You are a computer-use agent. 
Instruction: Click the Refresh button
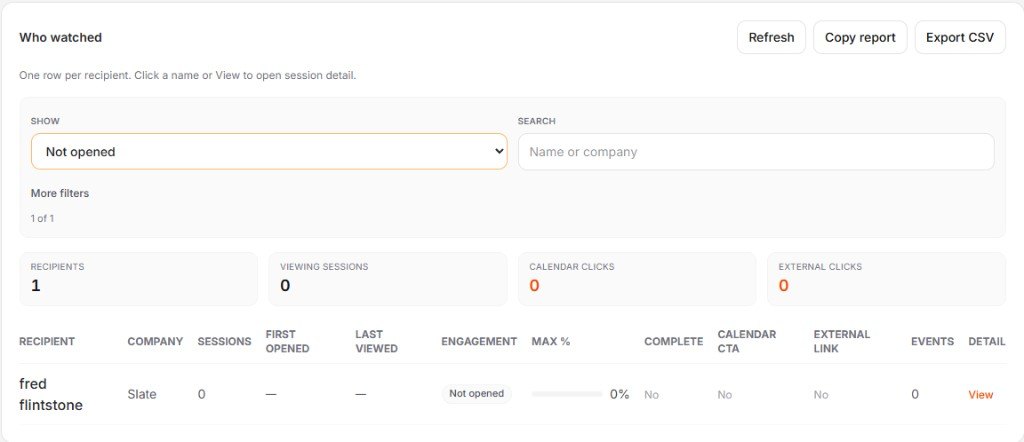click(x=771, y=37)
